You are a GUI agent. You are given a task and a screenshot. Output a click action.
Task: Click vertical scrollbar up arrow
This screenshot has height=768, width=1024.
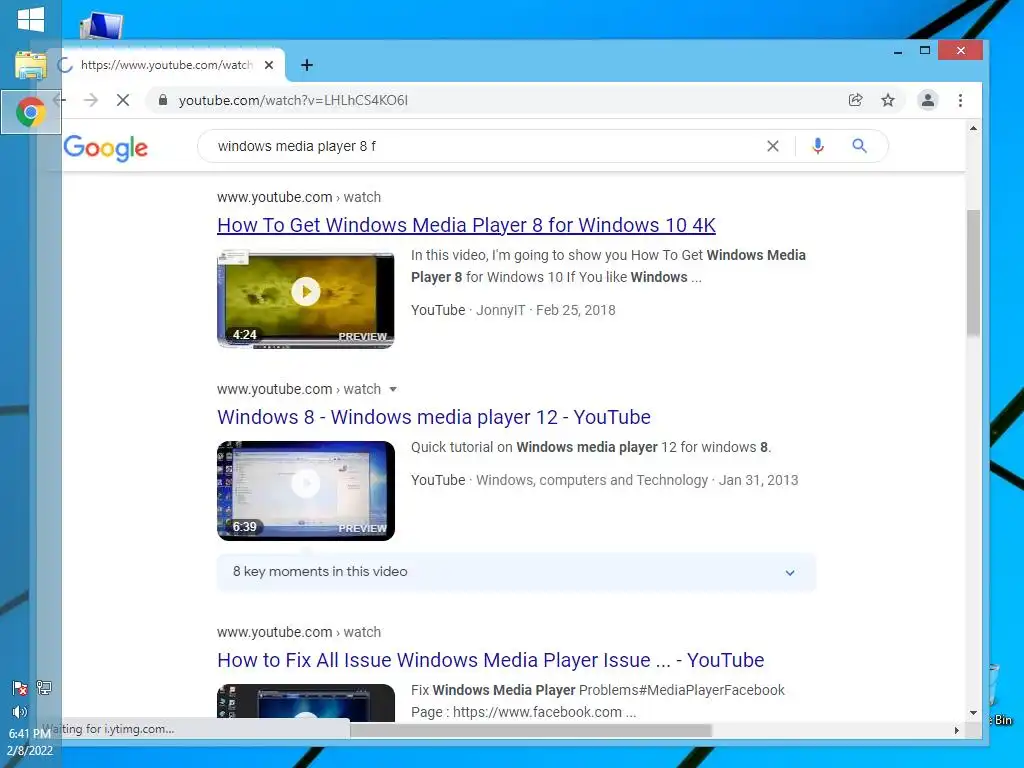click(x=973, y=128)
